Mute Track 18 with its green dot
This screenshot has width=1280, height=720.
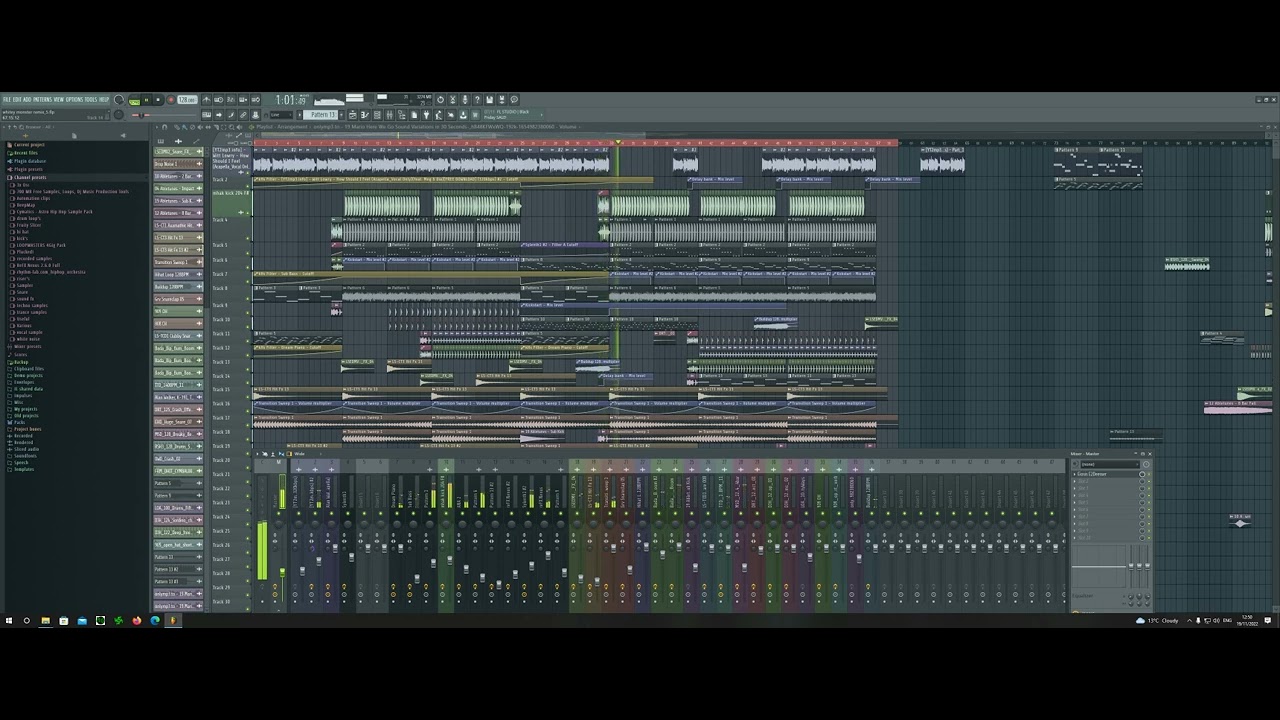pyautogui.click(x=247, y=440)
